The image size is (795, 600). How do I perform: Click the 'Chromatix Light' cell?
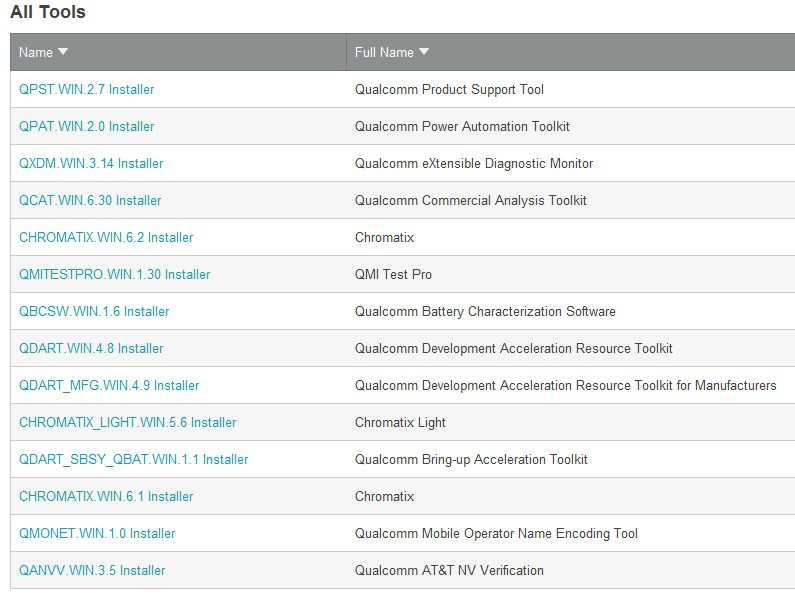tap(400, 422)
